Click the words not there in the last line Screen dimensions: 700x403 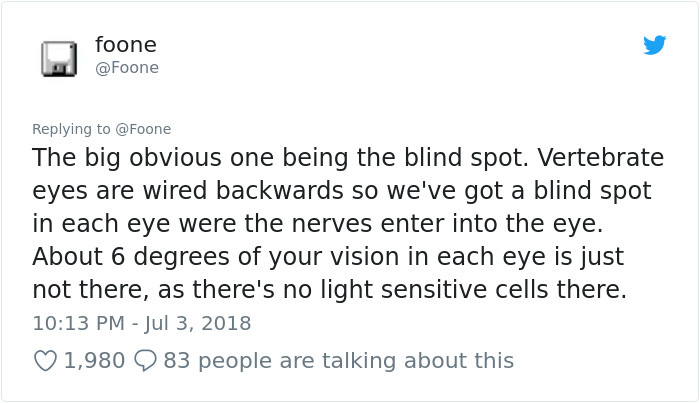point(90,290)
